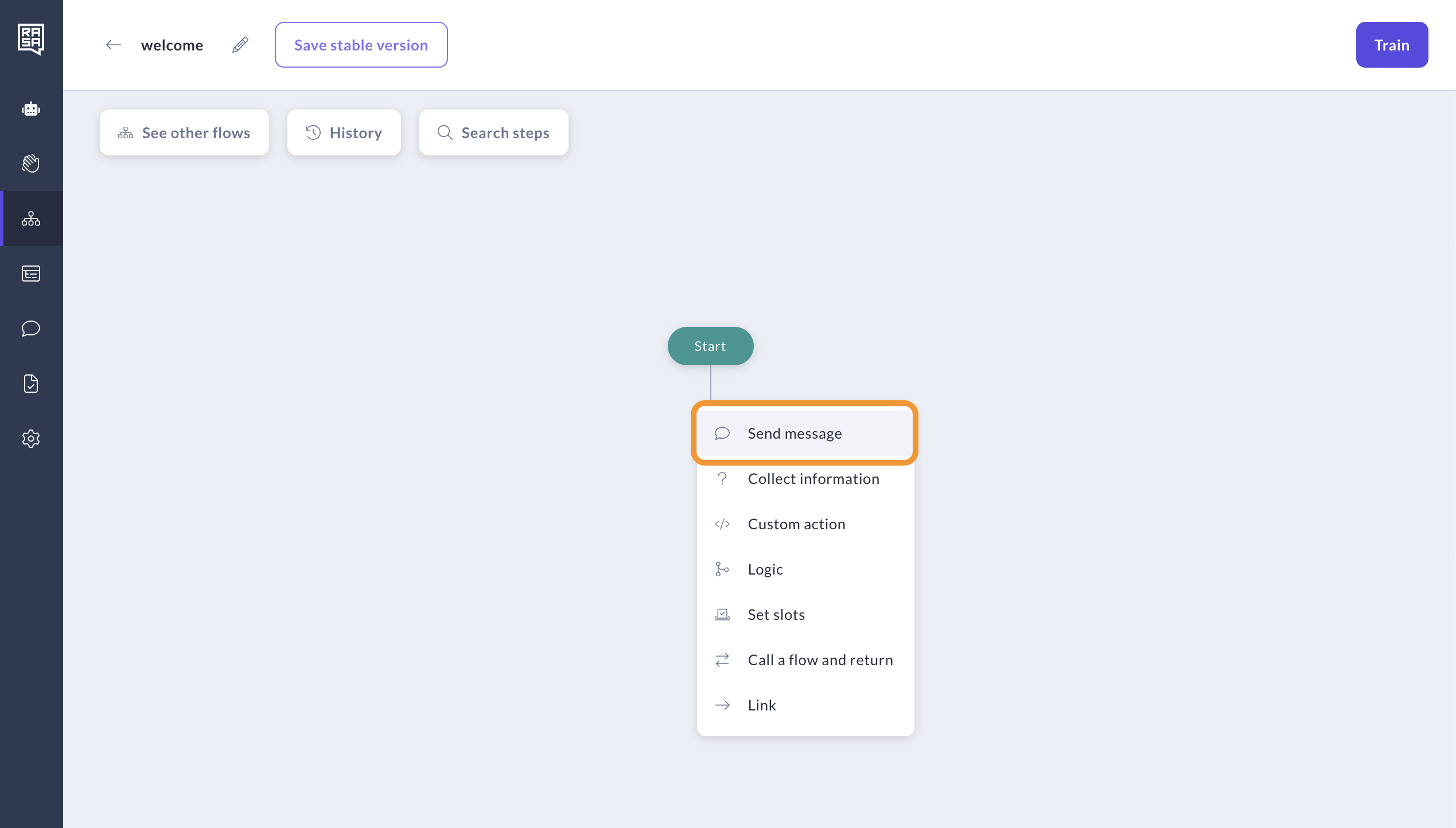Image resolution: width=1456 pixels, height=828 pixels.
Task: Click the Rasa logo icon
Action: (x=31, y=39)
